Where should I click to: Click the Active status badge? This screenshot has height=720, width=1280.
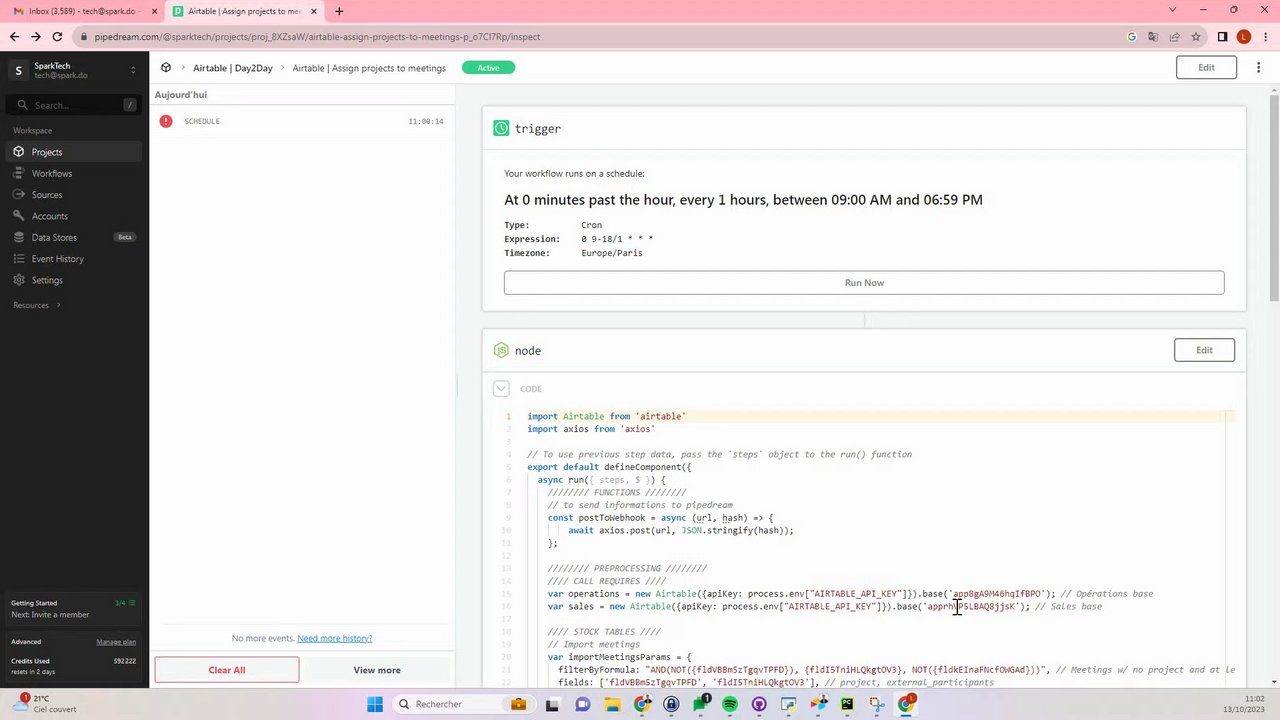tap(488, 68)
